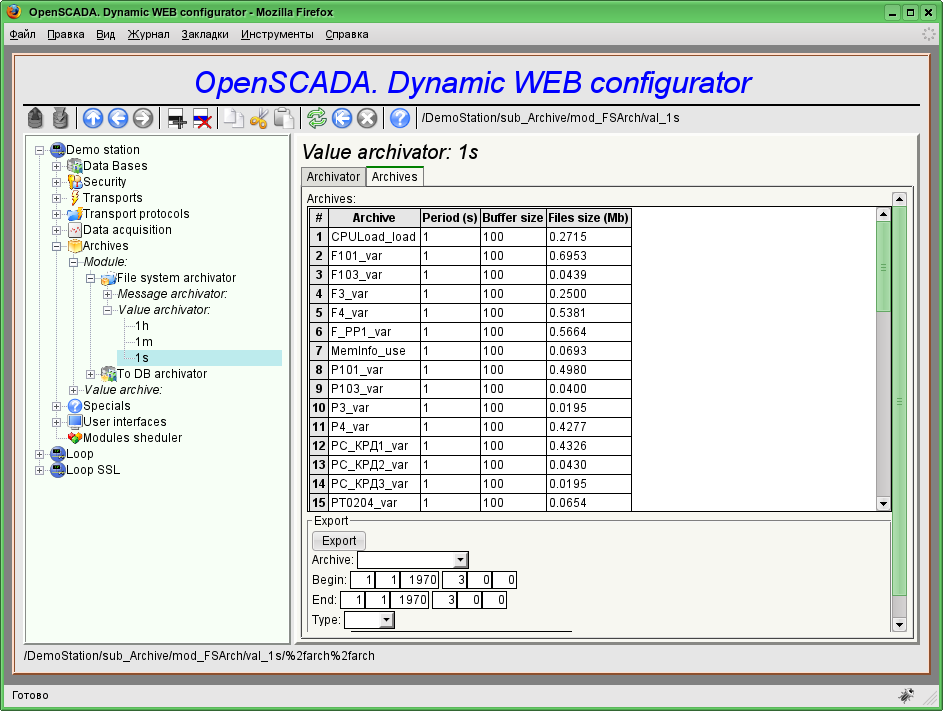Click the Data Bases tree icon
The image size is (943, 711).
(75, 165)
